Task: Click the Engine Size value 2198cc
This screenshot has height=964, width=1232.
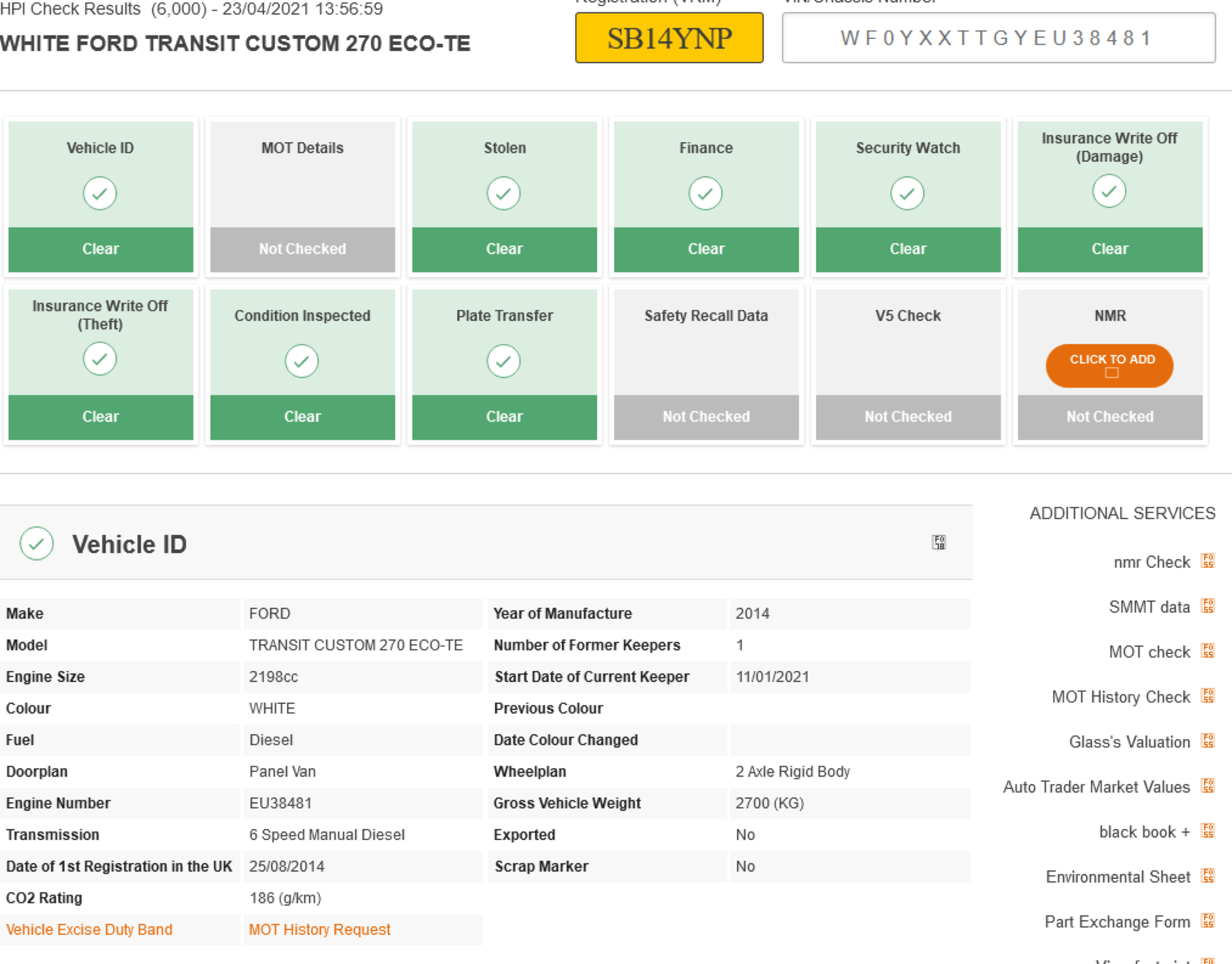Action: [x=273, y=677]
